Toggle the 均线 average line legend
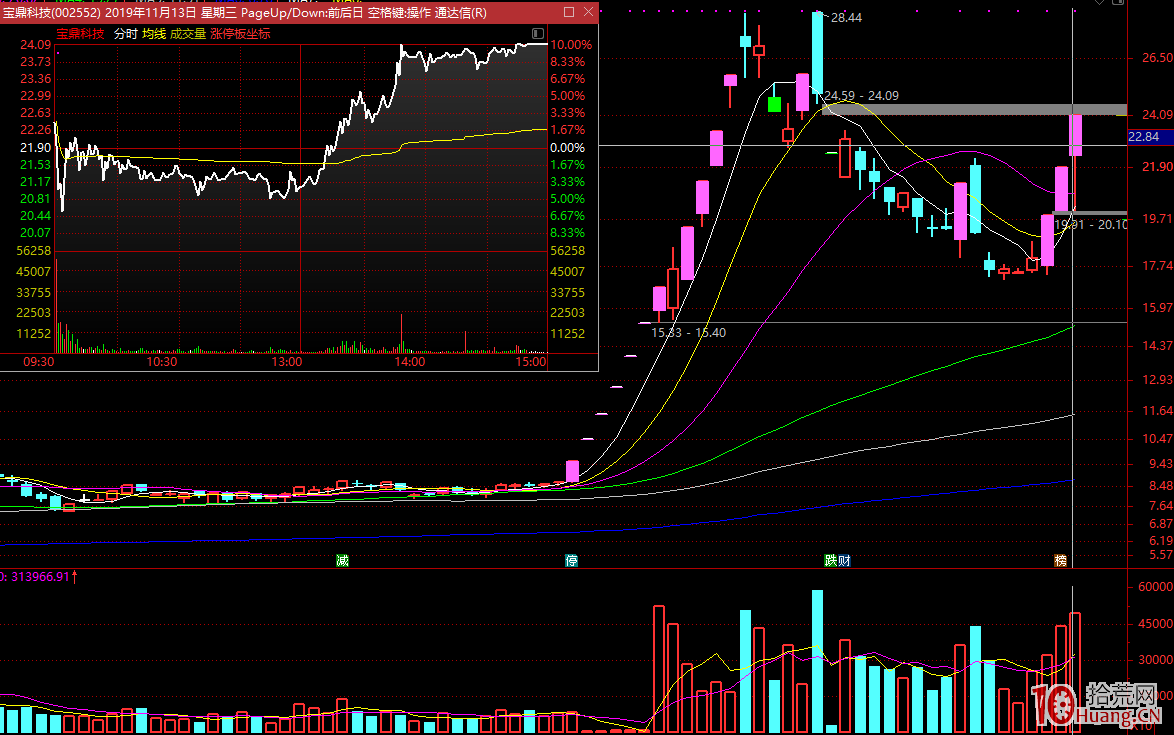Viewport: 1174px width, 735px height. point(154,33)
